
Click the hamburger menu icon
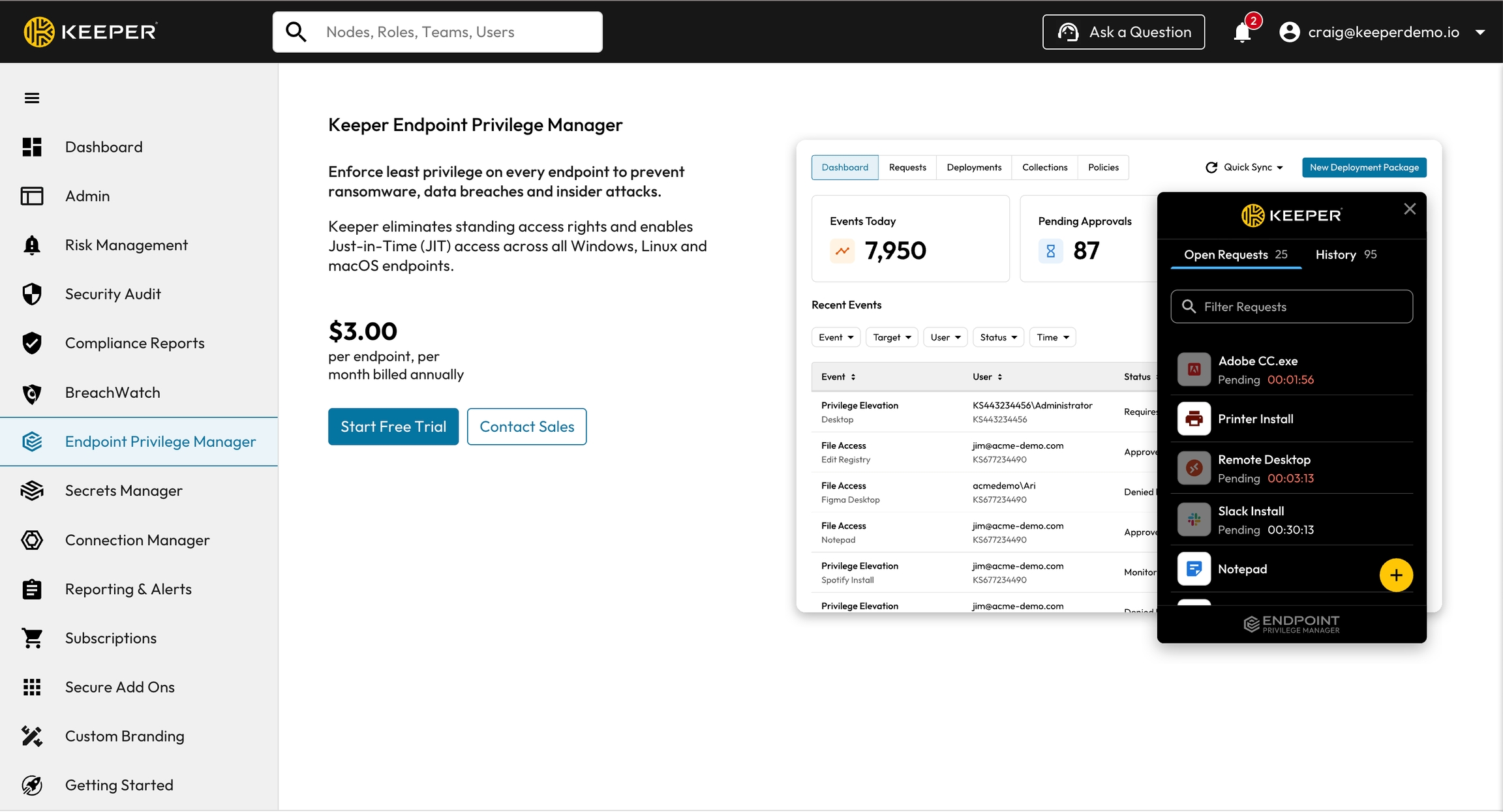[31, 98]
